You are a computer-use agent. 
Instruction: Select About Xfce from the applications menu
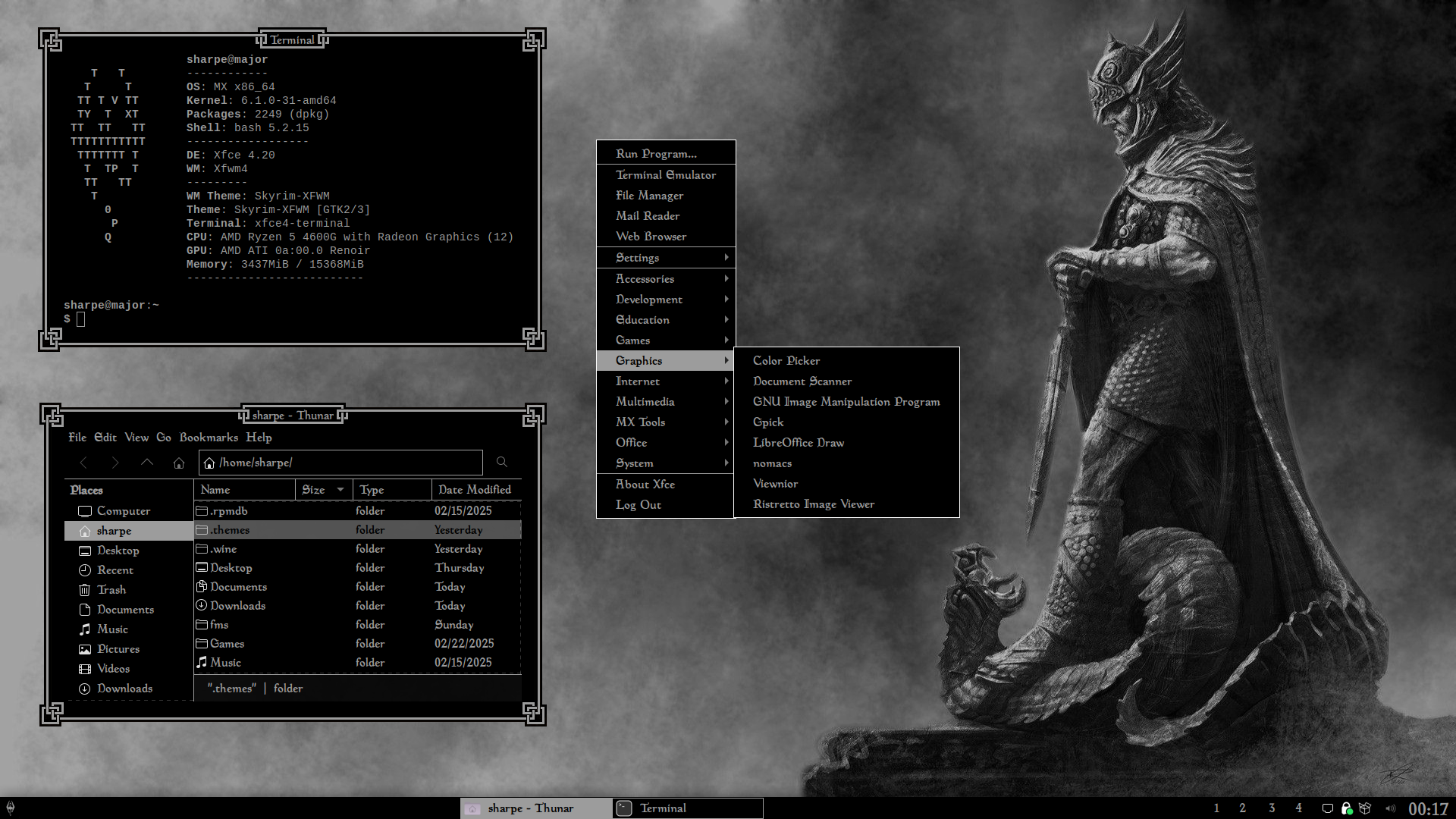[645, 484]
